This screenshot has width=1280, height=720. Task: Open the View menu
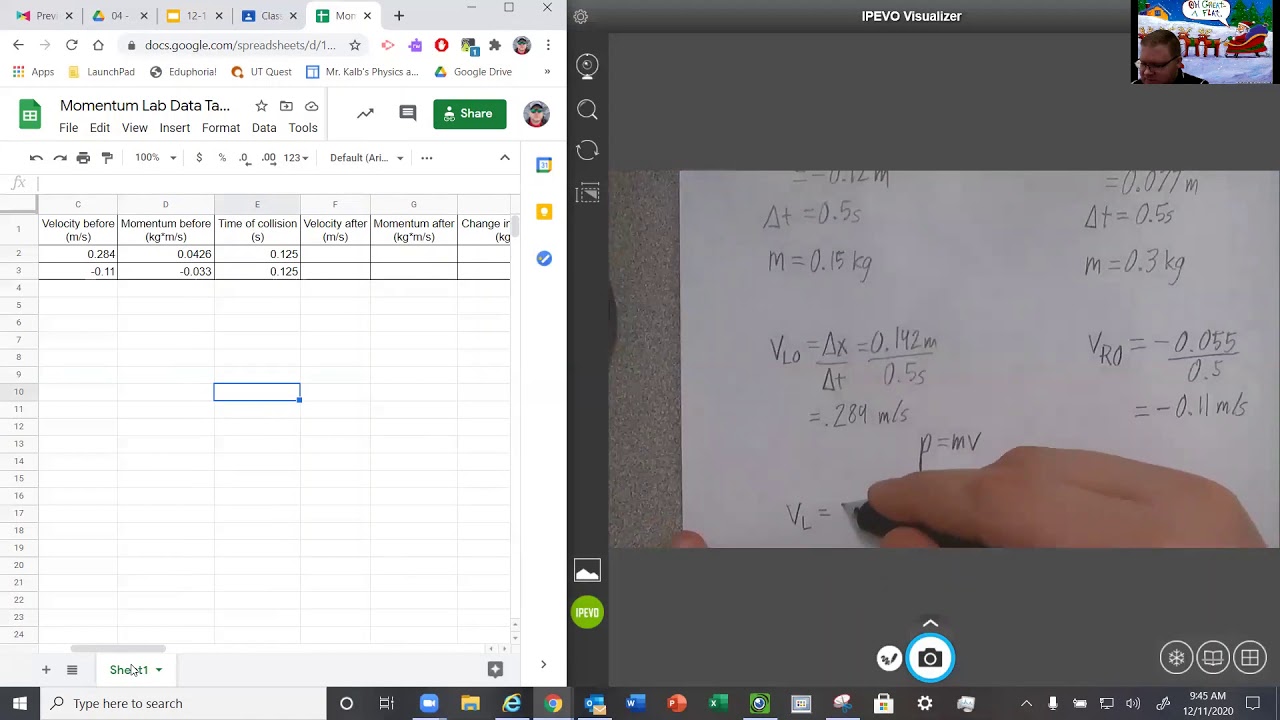pos(135,128)
